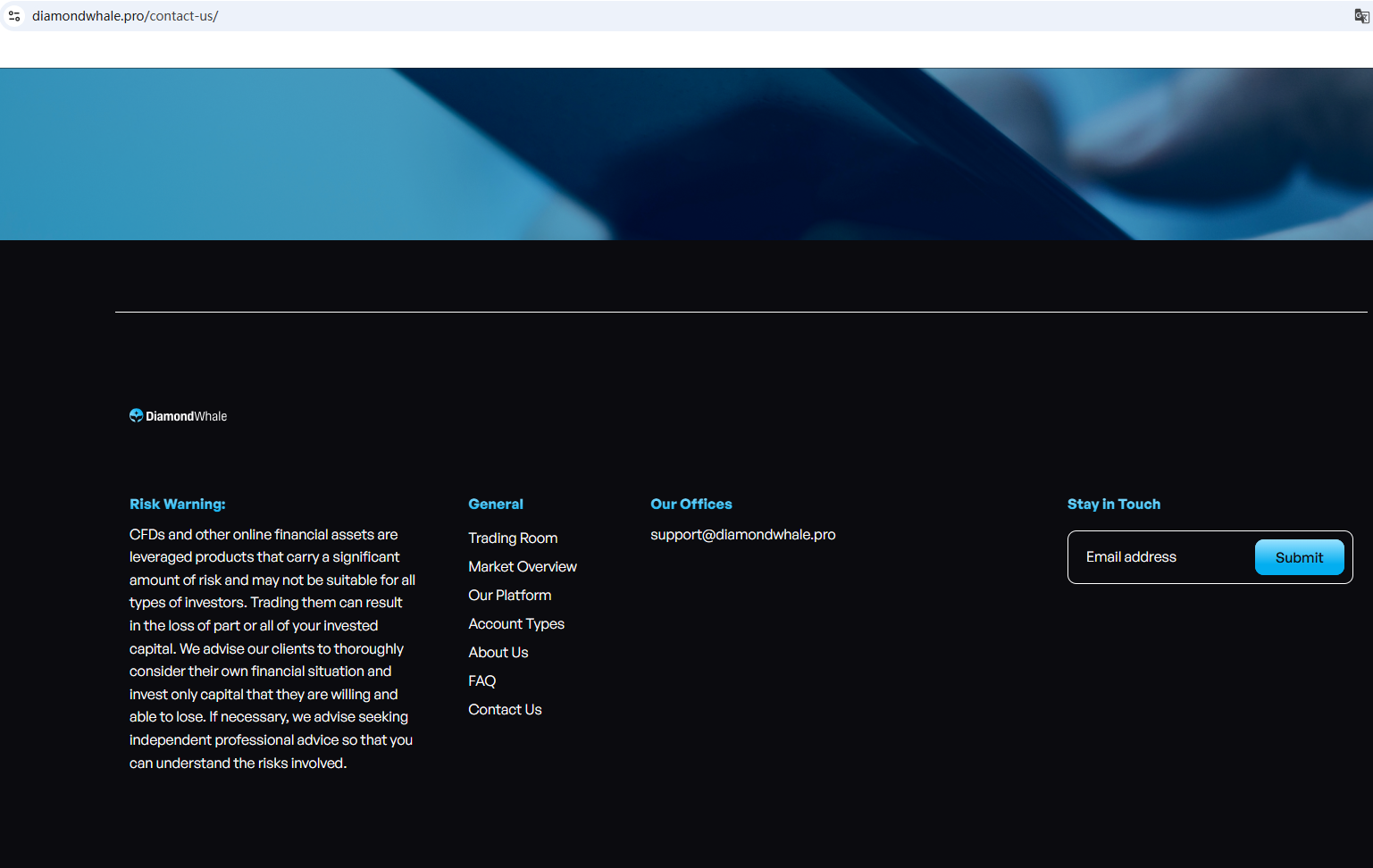Viewport: 1373px width, 868px height.
Task: Click the Risk Warning heading
Action: 178,504
